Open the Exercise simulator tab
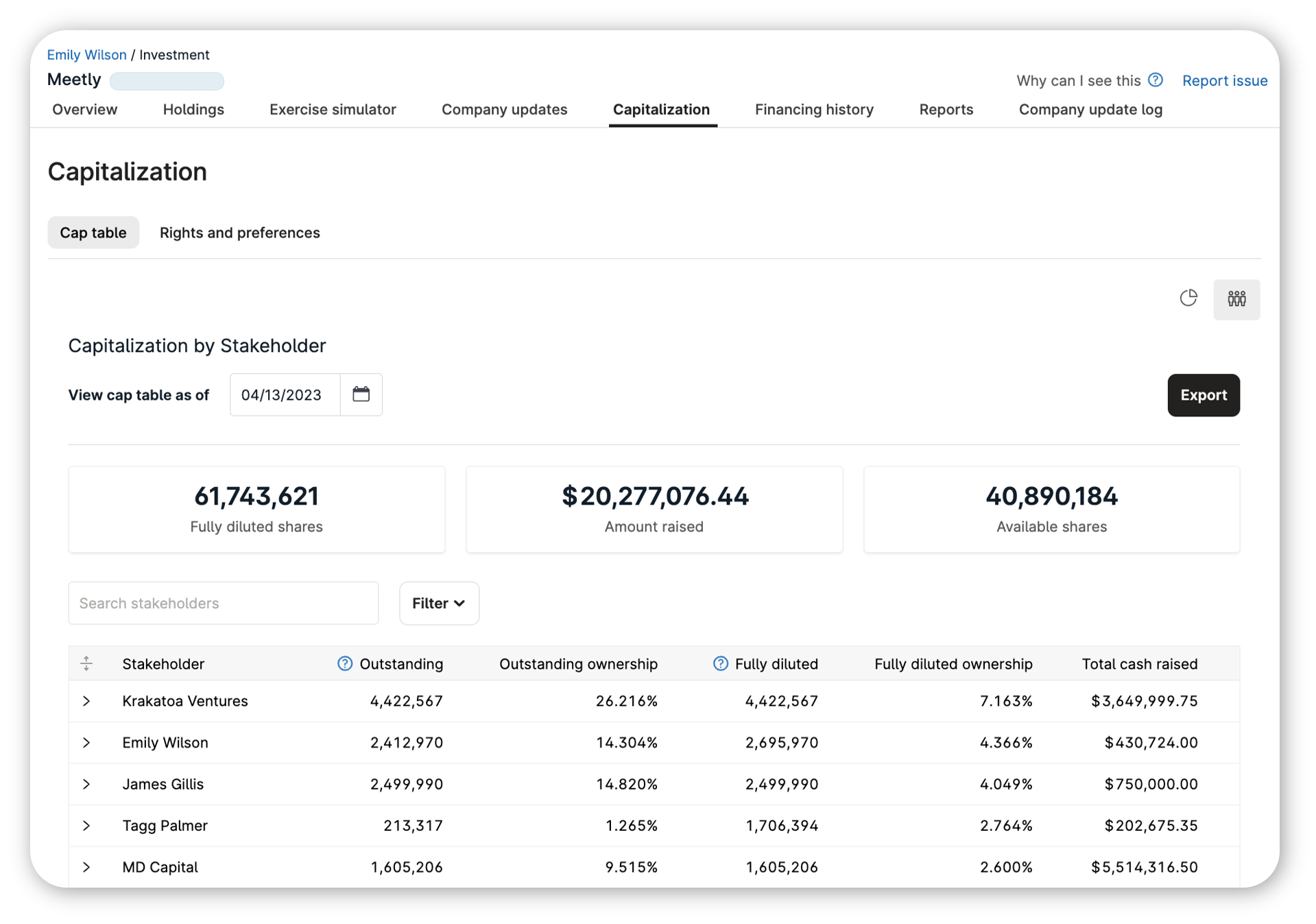Screen dimensions: 1316x924 tap(333, 110)
